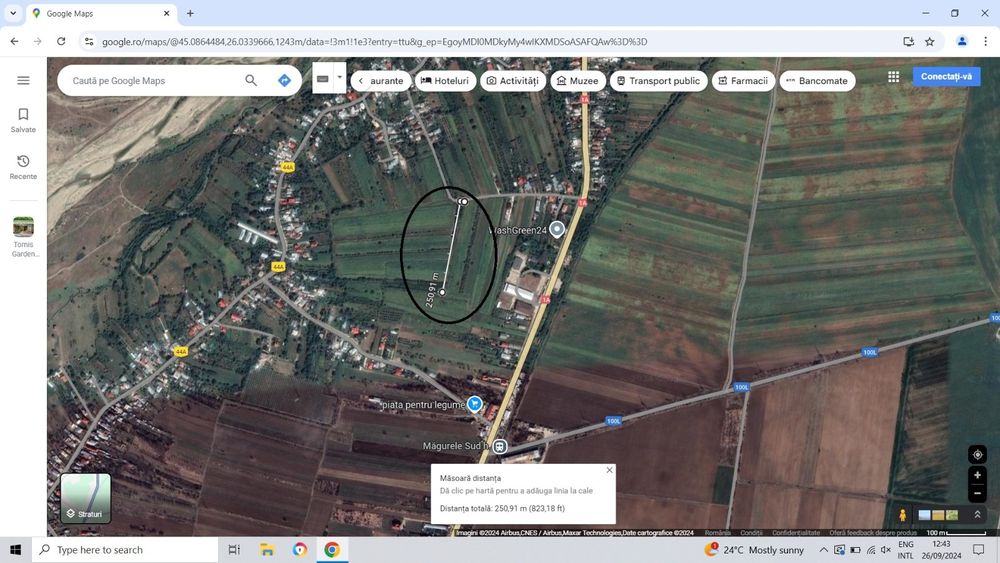
Task: Toggle the side panel view button
Action: (x=323, y=78)
